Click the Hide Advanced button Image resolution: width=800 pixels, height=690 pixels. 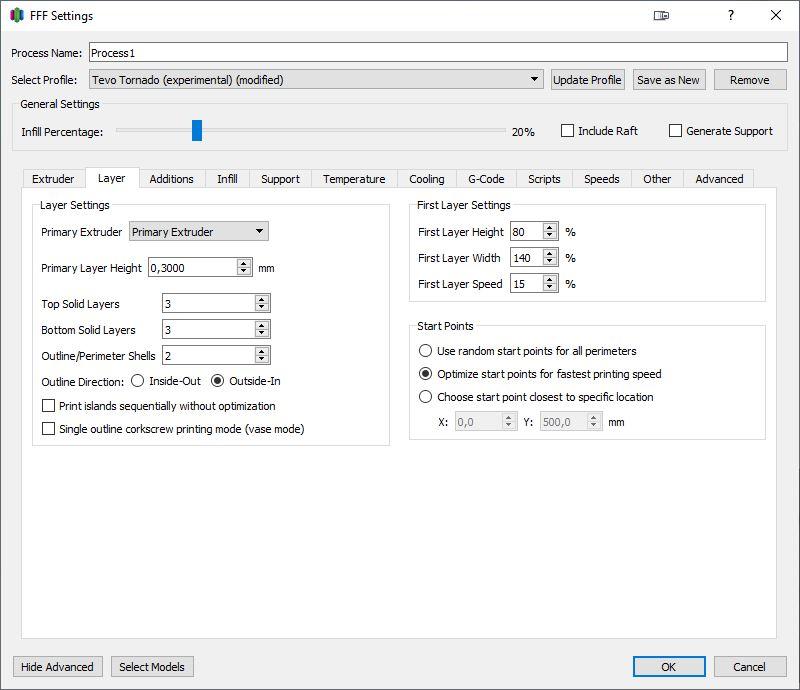tap(58, 667)
